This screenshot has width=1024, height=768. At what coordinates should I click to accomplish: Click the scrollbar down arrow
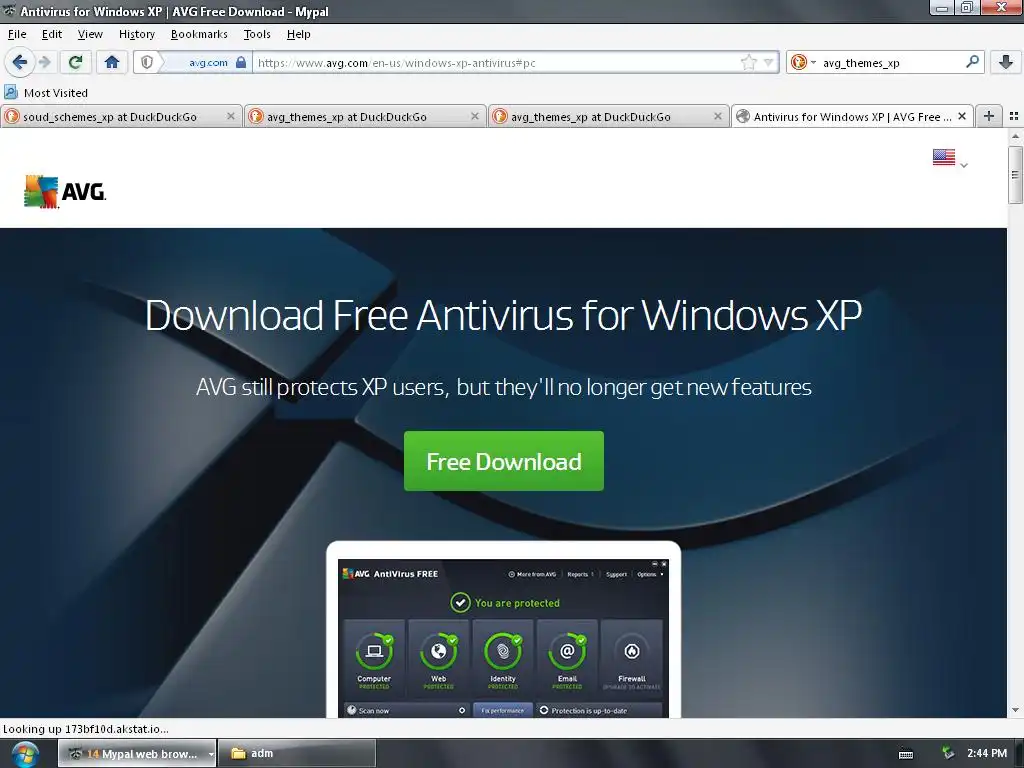coord(1015,710)
